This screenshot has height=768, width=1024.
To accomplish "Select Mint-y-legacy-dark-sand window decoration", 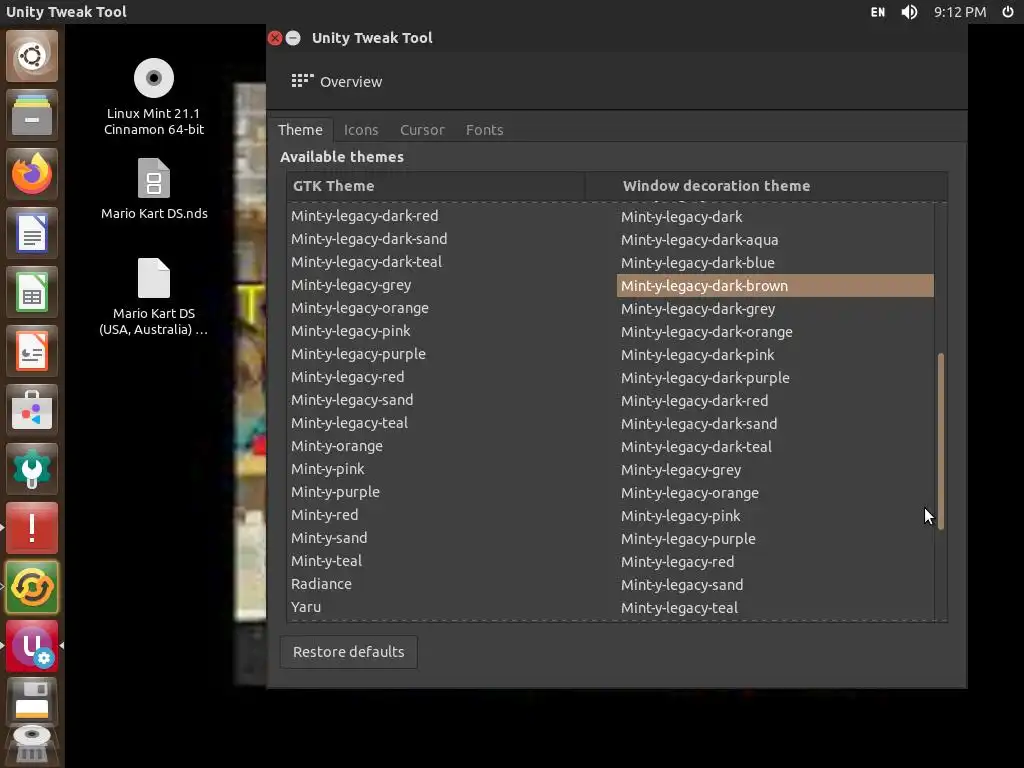I will pos(775,424).
